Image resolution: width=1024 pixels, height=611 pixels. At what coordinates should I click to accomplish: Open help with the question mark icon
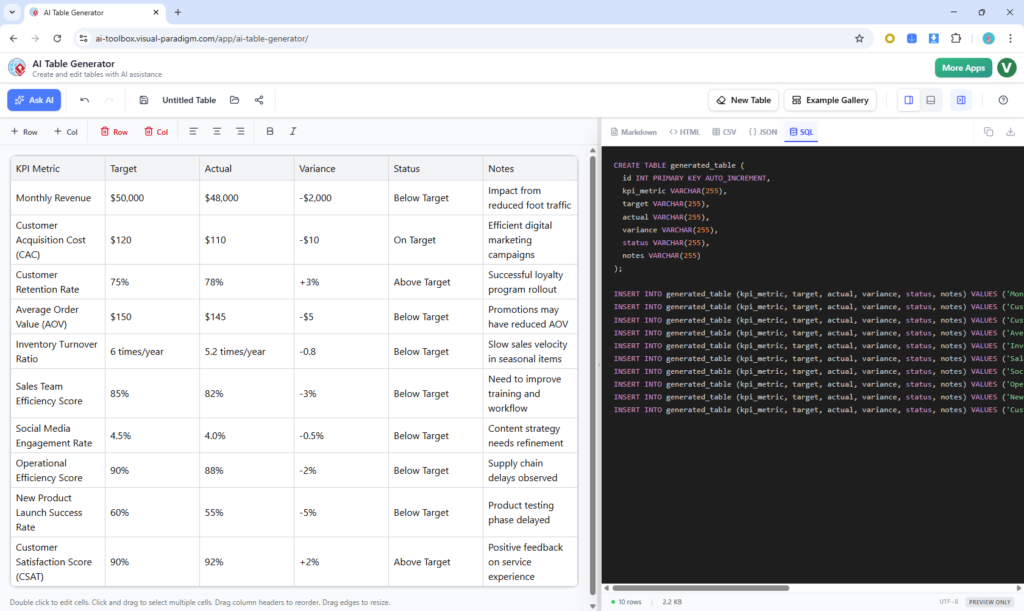pos(1003,100)
